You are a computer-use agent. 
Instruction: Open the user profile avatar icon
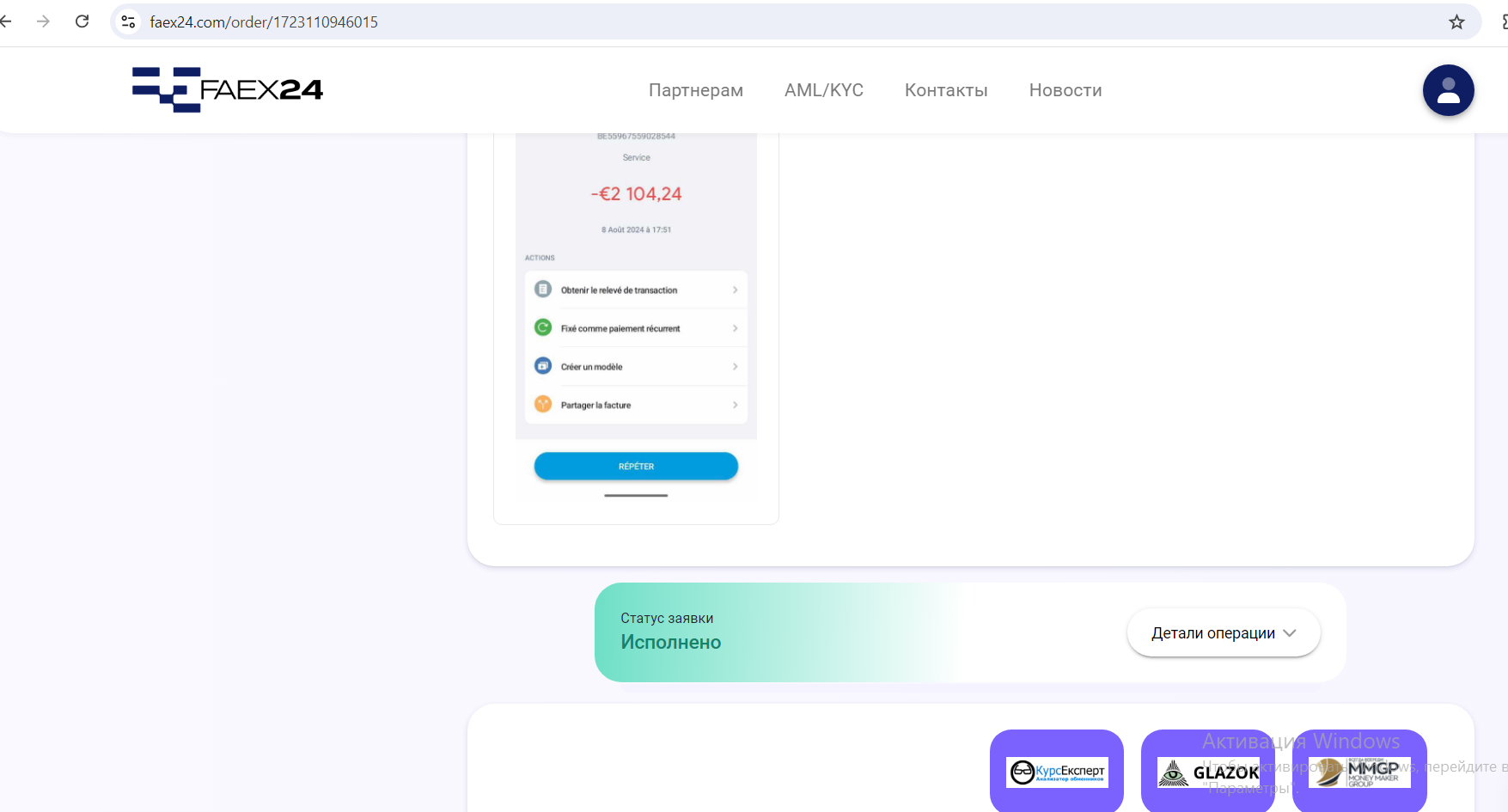(1448, 90)
